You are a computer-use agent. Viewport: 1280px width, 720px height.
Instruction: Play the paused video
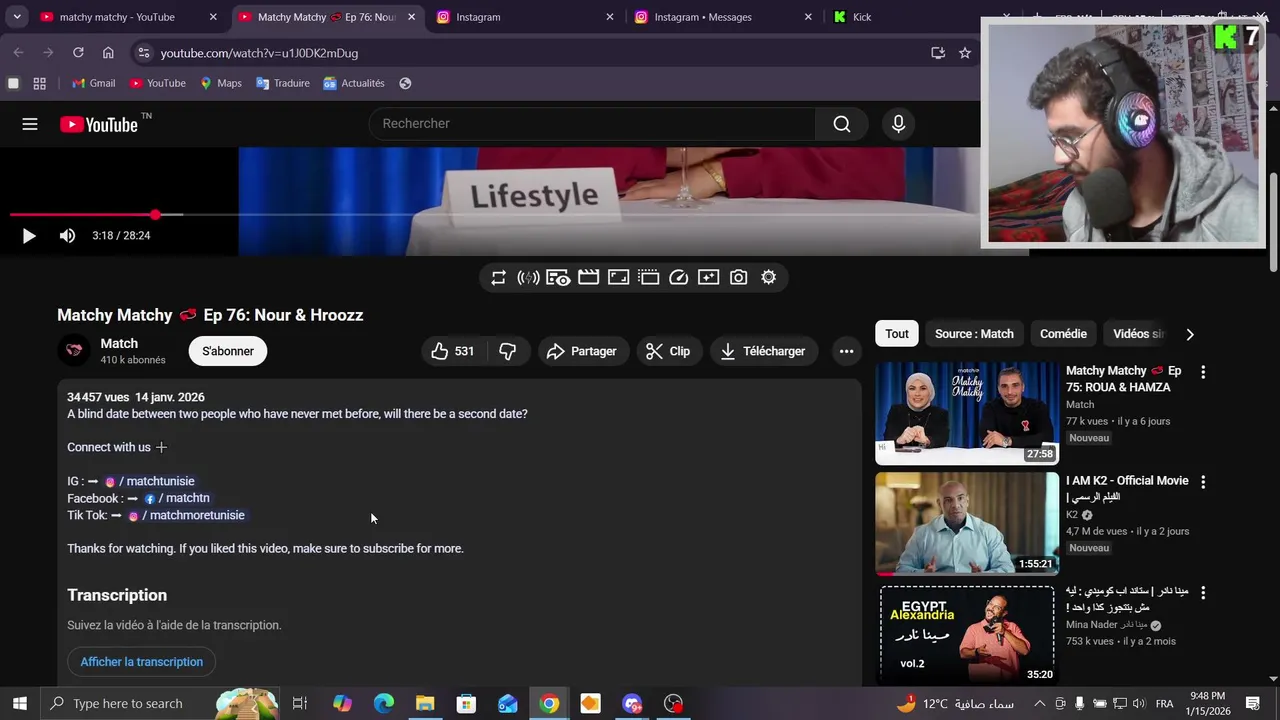coord(28,236)
